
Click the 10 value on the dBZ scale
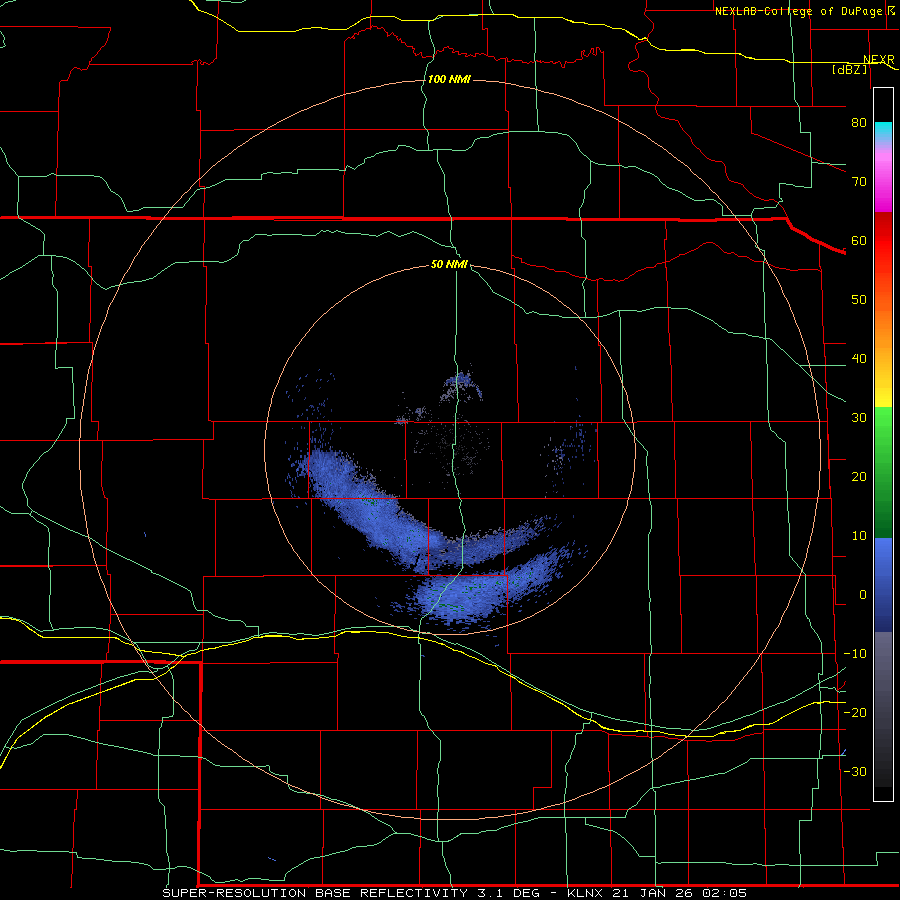pos(859,536)
